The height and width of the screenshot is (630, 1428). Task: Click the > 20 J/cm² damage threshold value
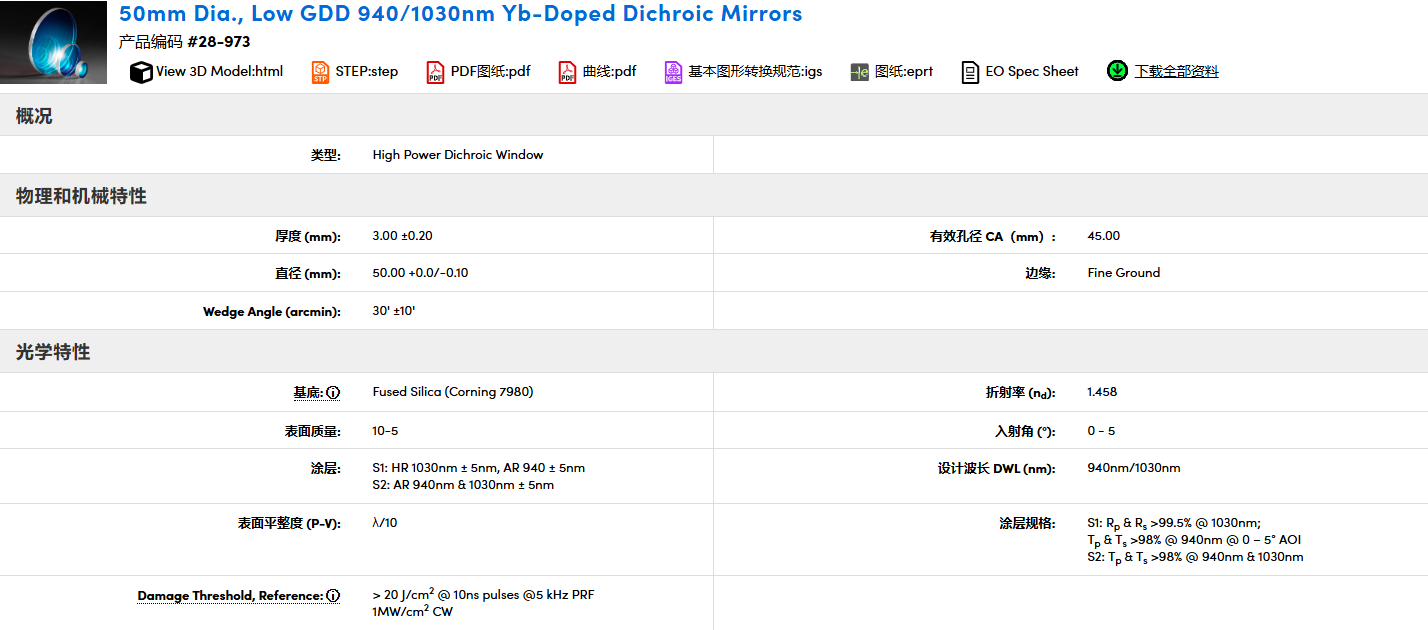point(483,594)
